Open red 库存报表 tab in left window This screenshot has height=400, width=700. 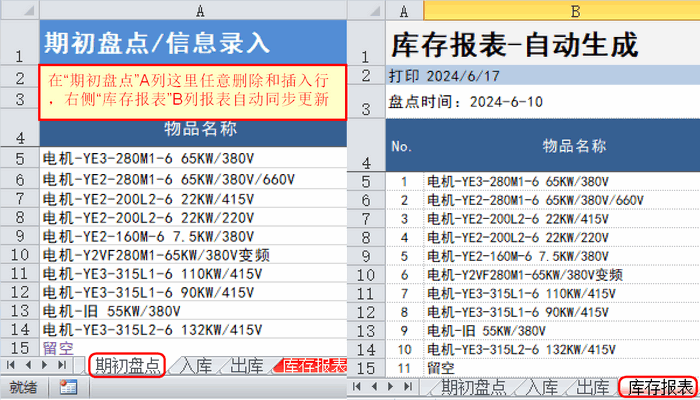pyautogui.click(x=313, y=366)
